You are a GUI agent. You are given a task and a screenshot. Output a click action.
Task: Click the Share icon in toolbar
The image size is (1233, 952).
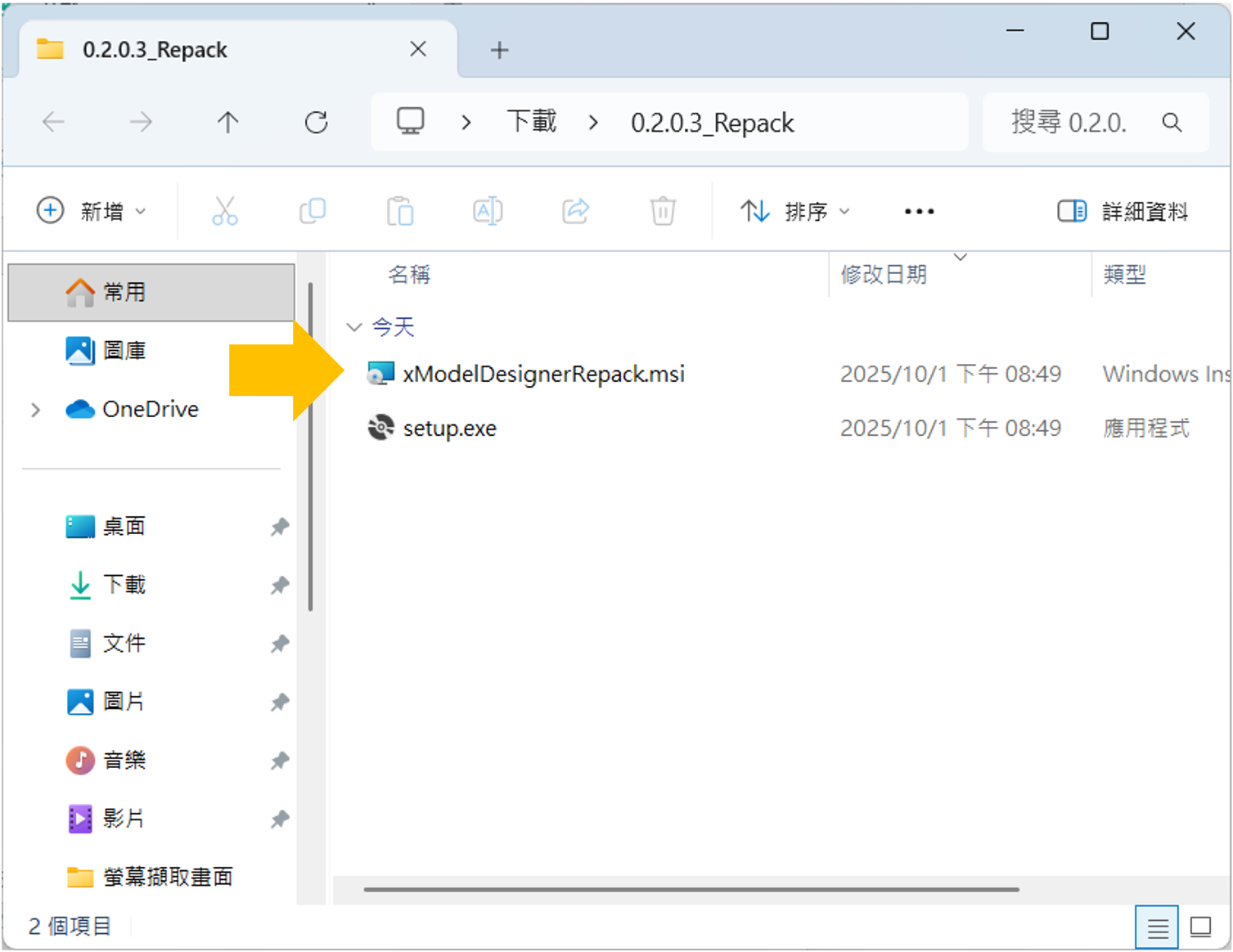(575, 211)
